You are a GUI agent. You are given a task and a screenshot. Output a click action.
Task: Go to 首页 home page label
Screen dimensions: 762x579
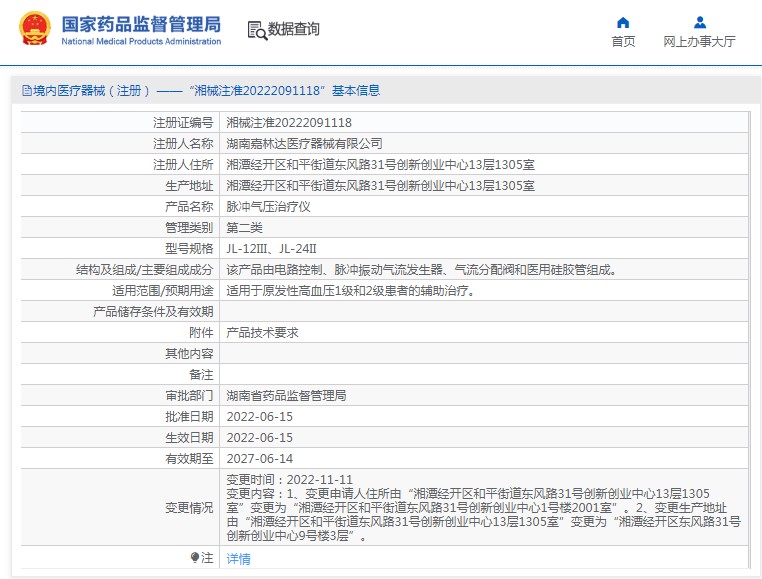pos(623,42)
